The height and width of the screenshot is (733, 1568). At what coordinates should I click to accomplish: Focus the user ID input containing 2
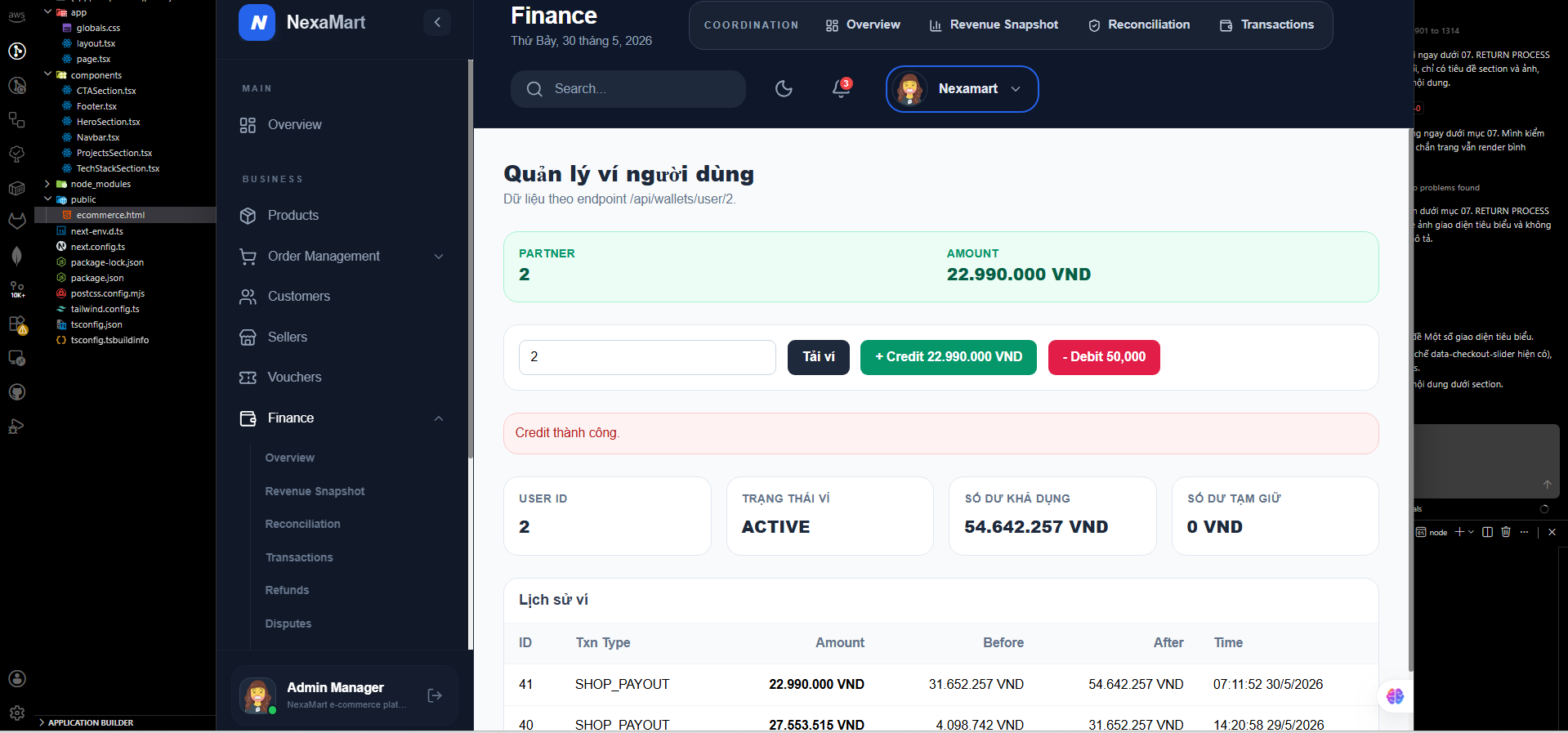647,357
